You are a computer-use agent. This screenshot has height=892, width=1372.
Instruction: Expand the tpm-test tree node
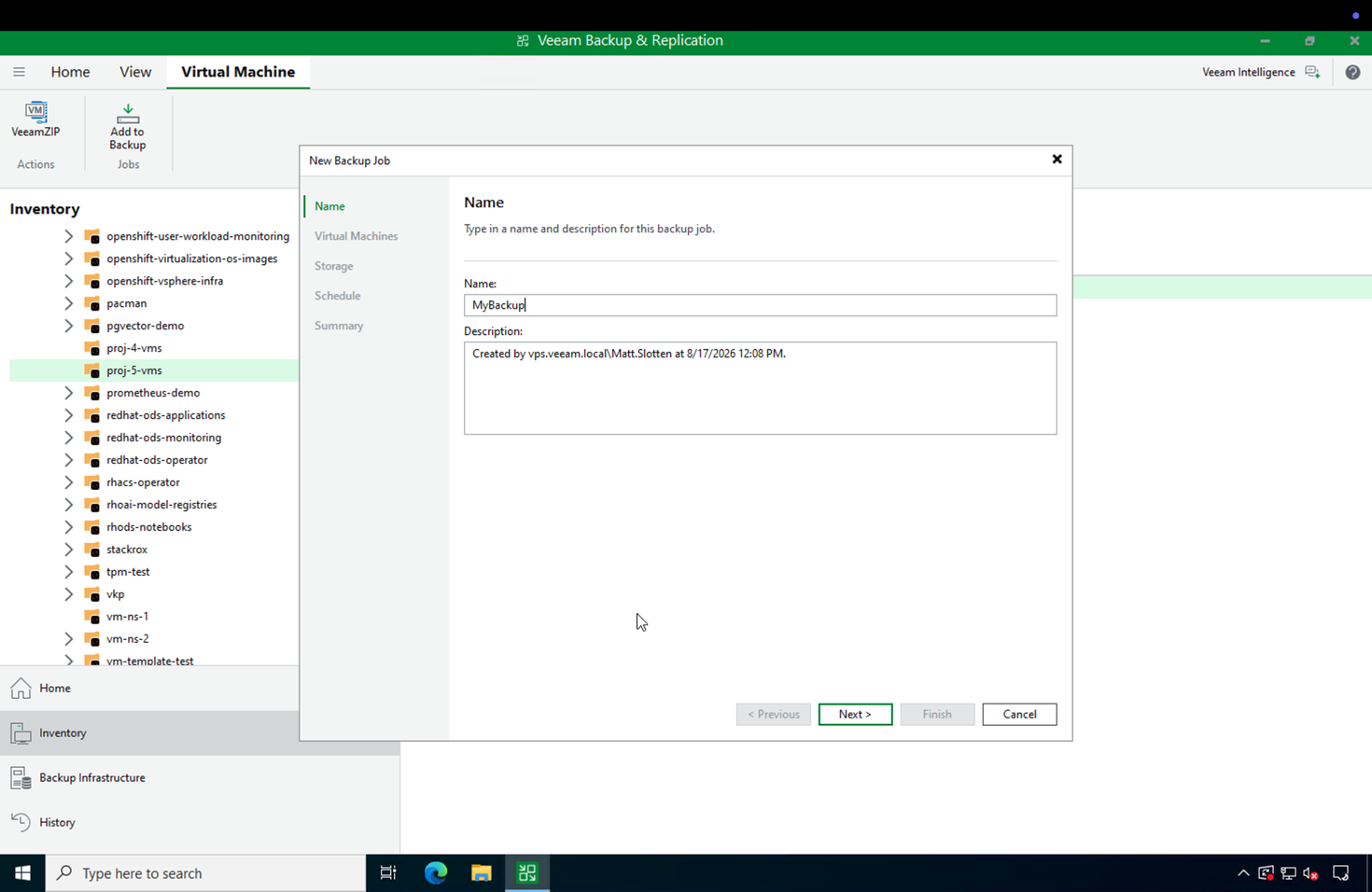pyautogui.click(x=68, y=572)
